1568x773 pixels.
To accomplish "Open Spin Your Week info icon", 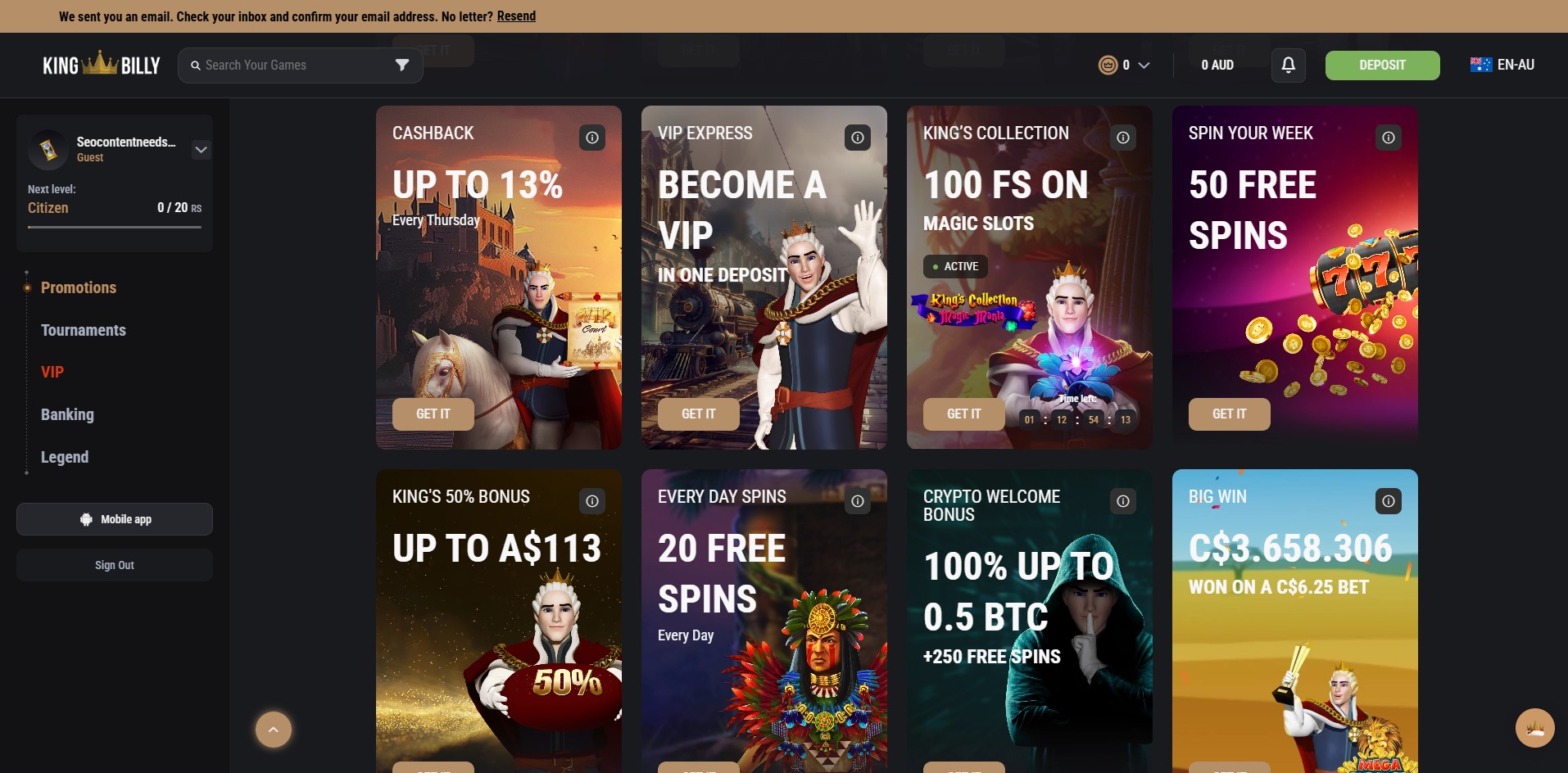I will tap(1389, 138).
